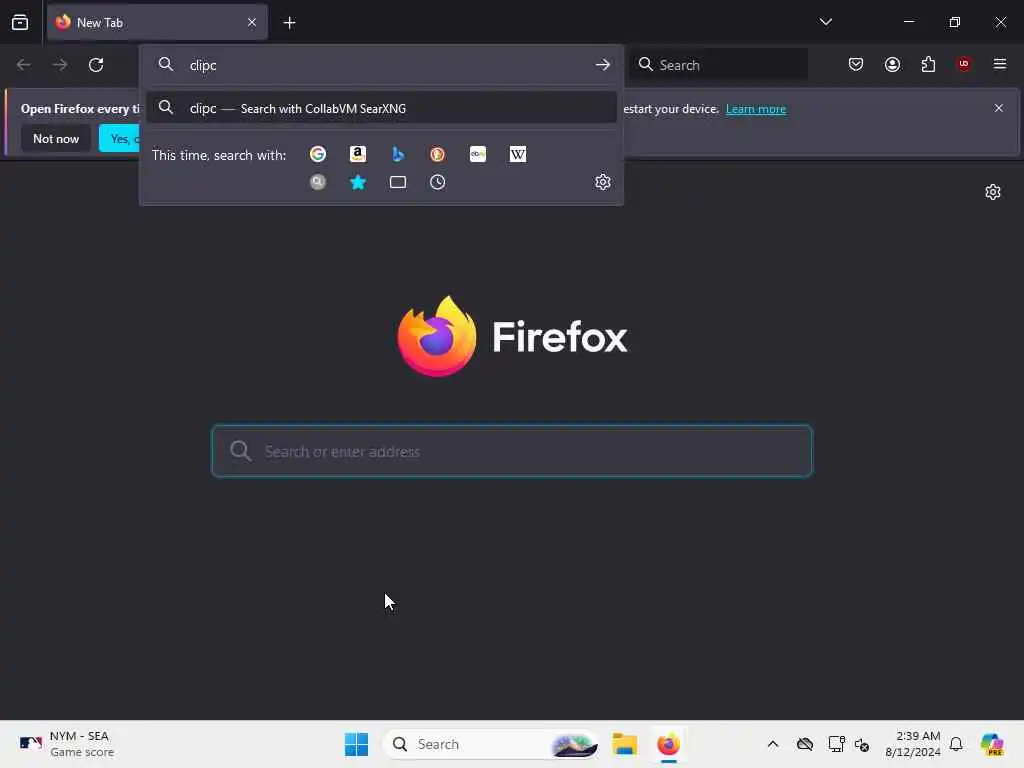Expand the List all tabs chevron
The width and height of the screenshot is (1024, 768).
click(x=825, y=22)
